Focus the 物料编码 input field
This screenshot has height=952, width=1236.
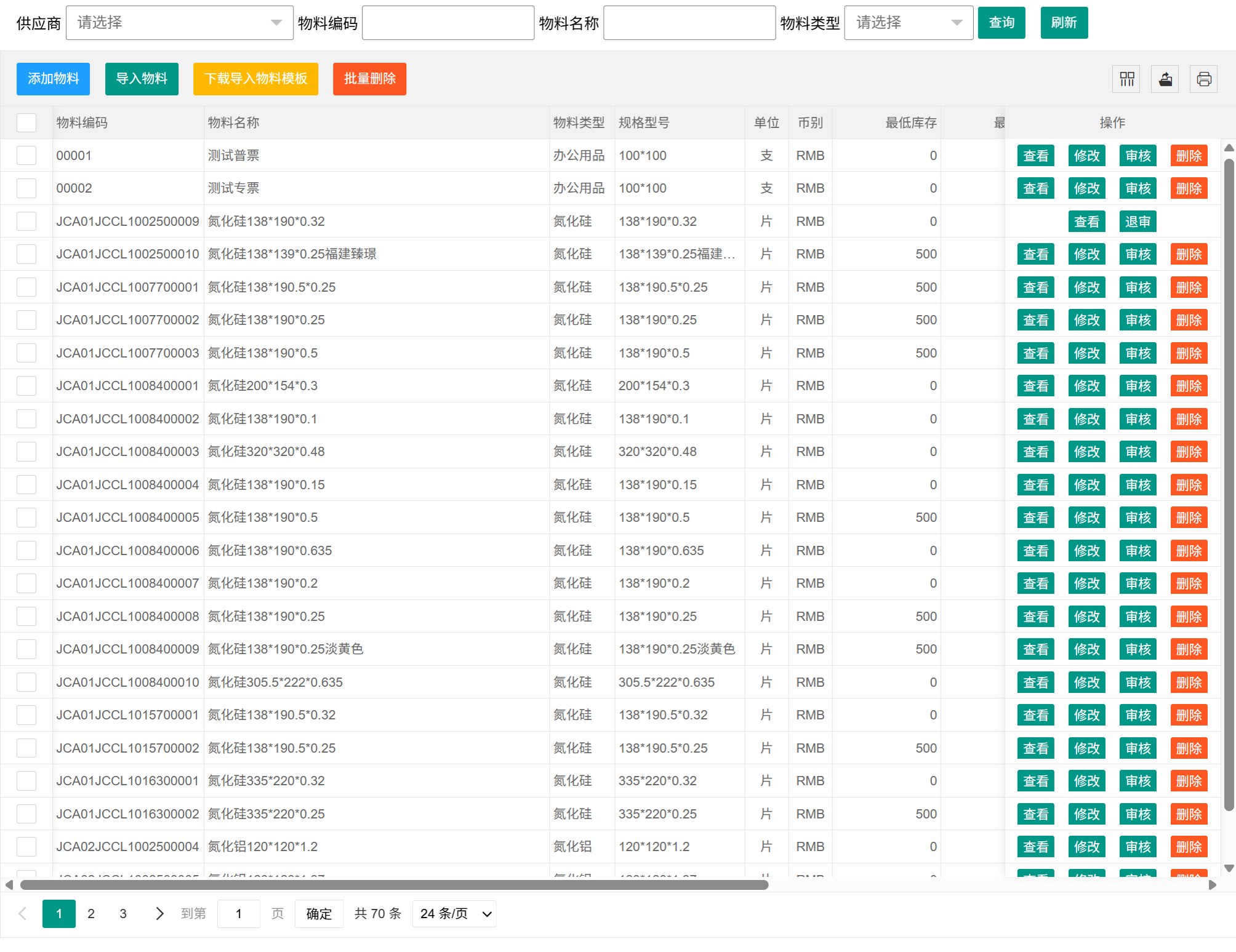point(448,23)
